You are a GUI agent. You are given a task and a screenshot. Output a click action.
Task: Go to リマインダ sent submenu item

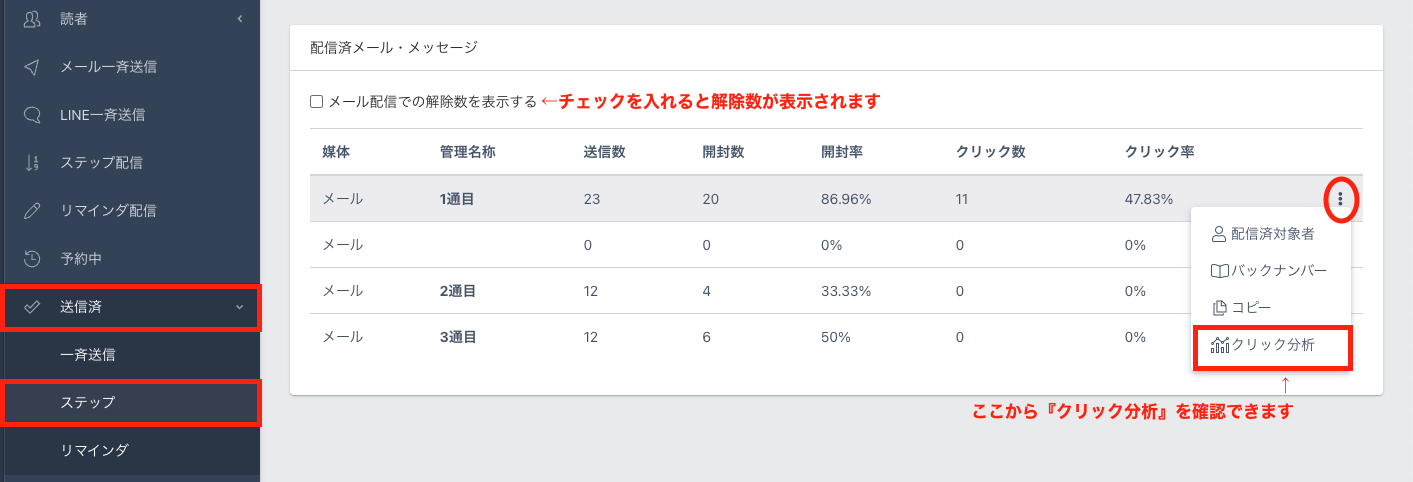[95, 450]
